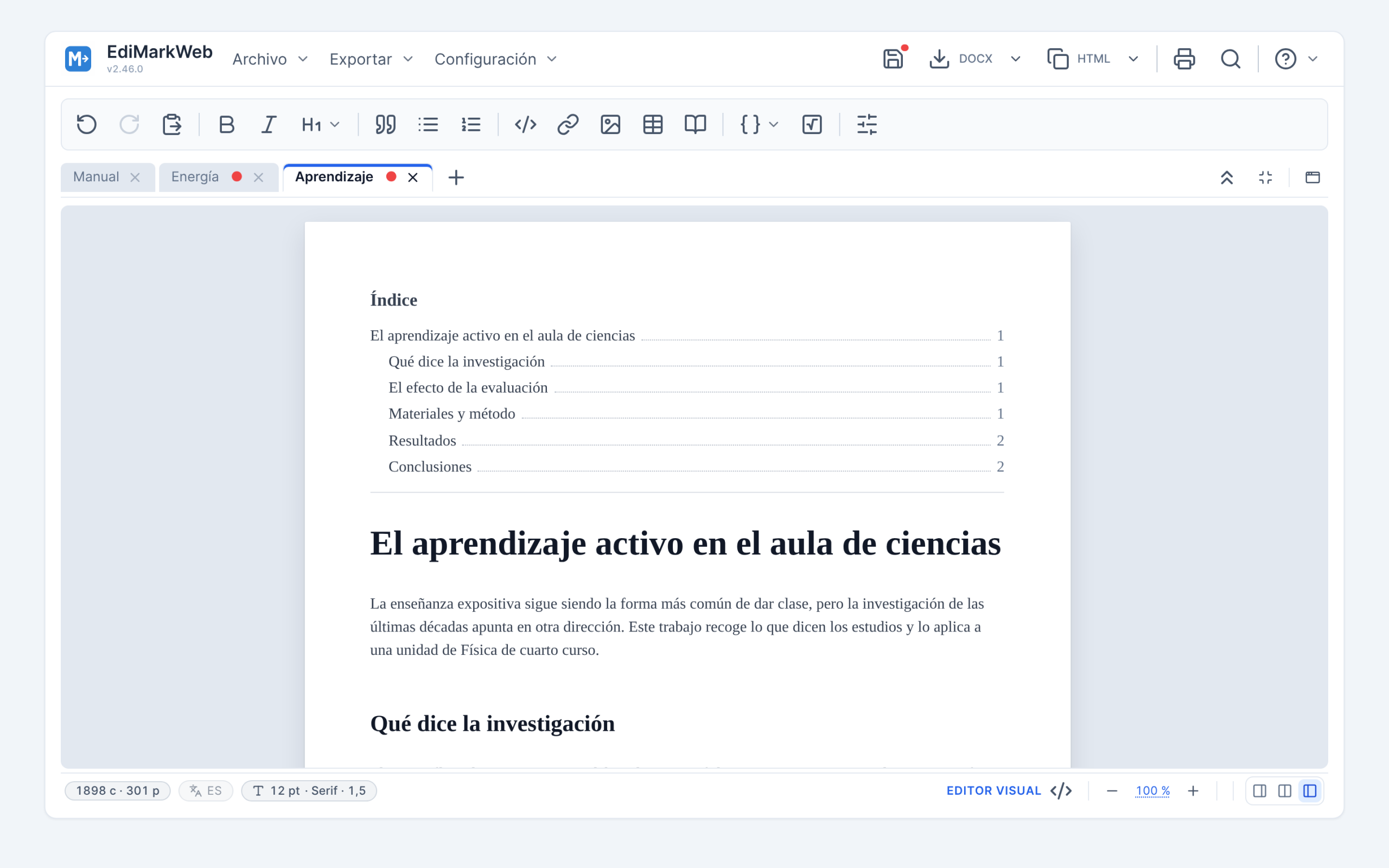Increase zoom with the plus button
1389x868 pixels.
click(x=1193, y=790)
